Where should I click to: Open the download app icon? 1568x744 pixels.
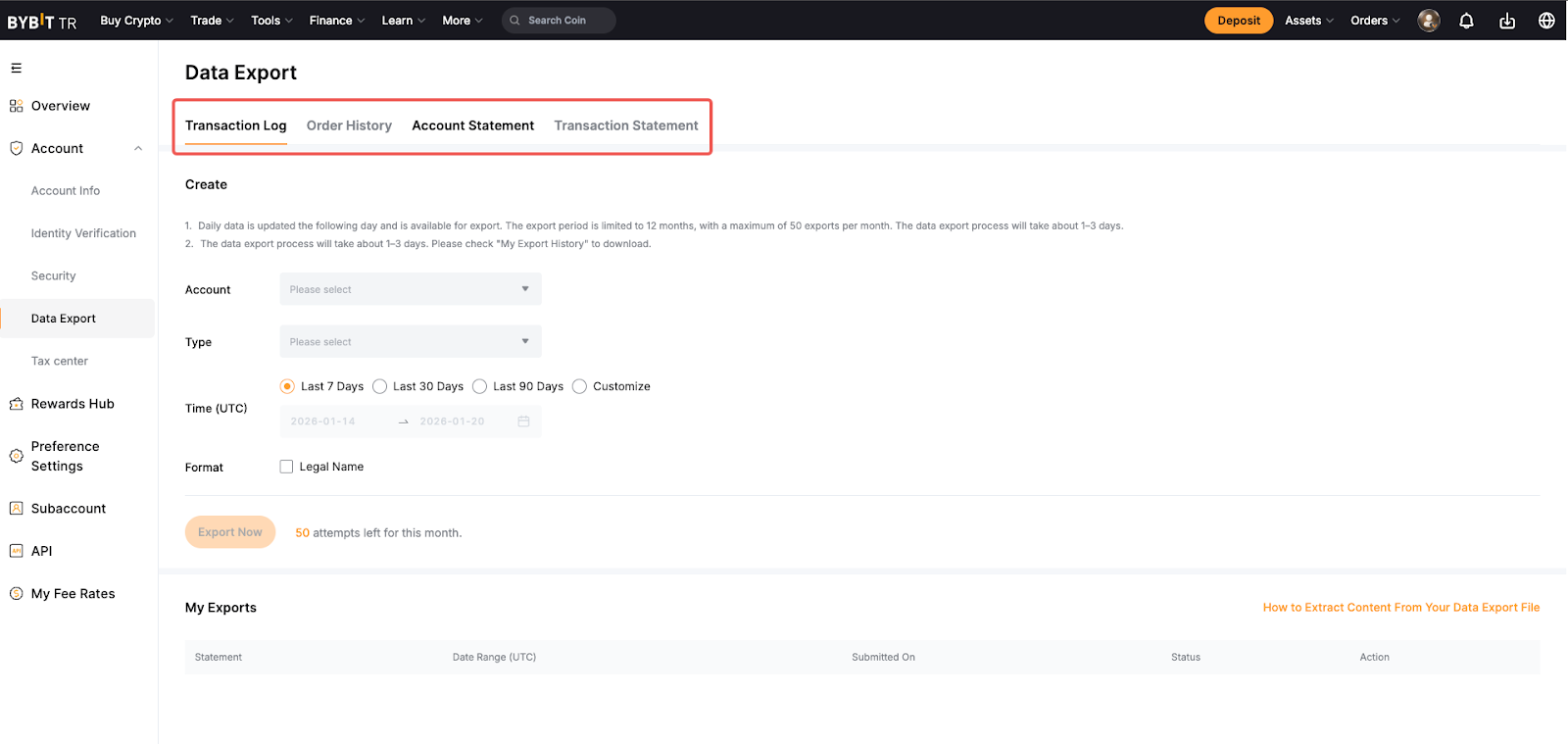click(1507, 21)
